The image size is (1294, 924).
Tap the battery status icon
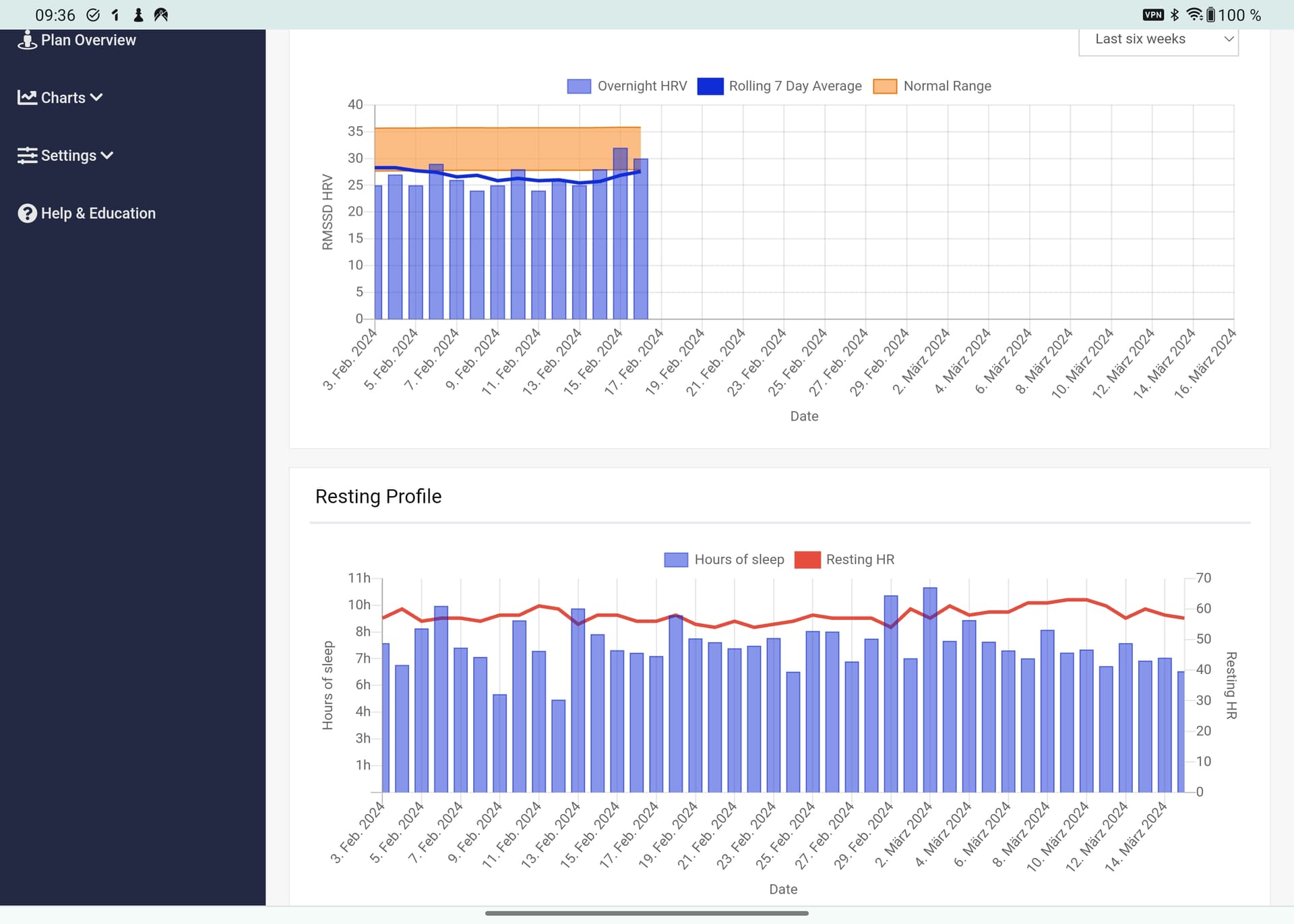pyautogui.click(x=1210, y=15)
